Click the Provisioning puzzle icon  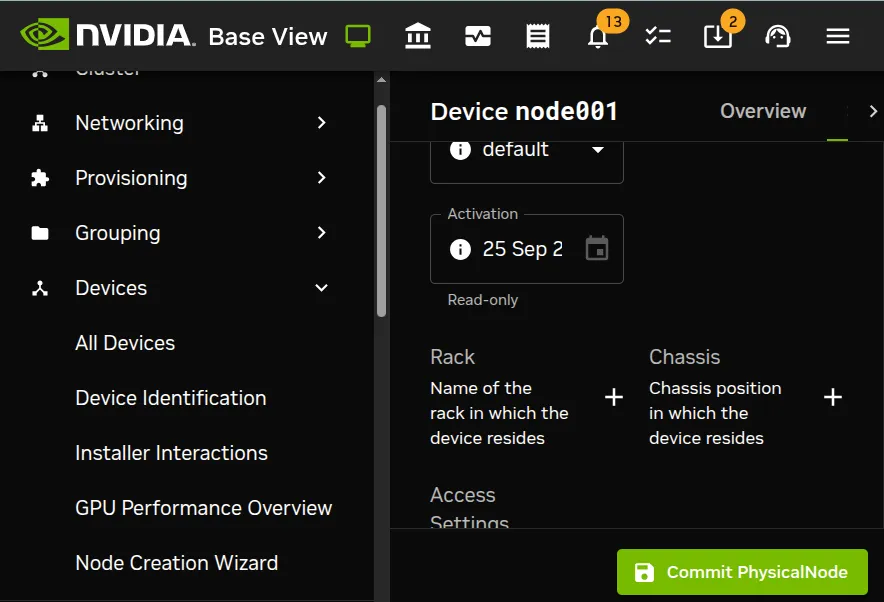pos(40,178)
